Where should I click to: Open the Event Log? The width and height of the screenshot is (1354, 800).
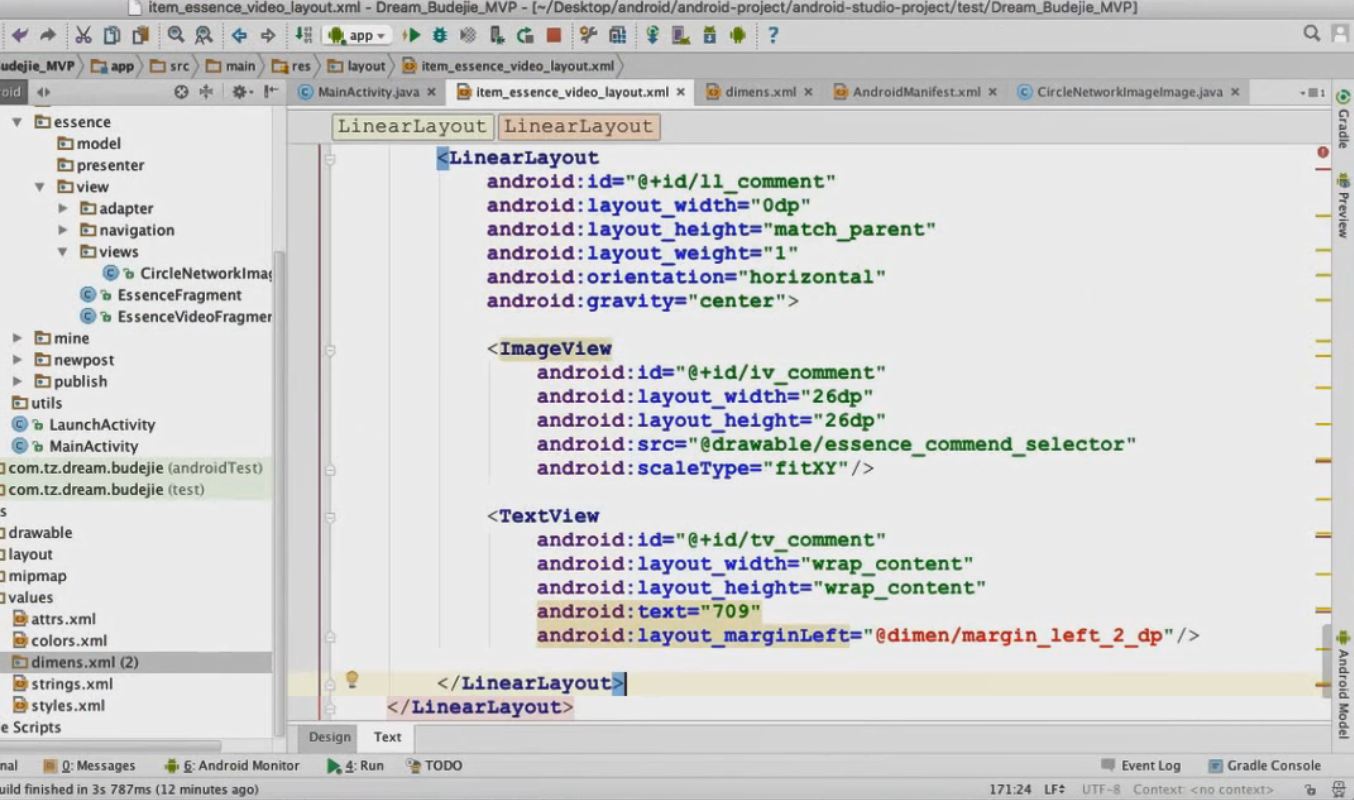(x=1140, y=766)
